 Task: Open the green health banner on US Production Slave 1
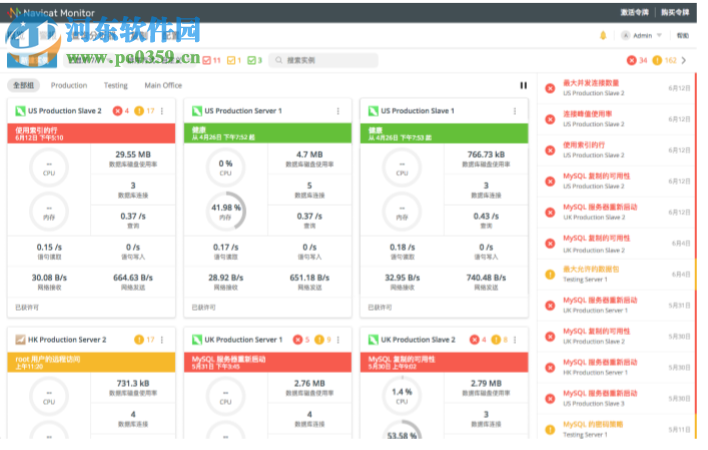(444, 134)
